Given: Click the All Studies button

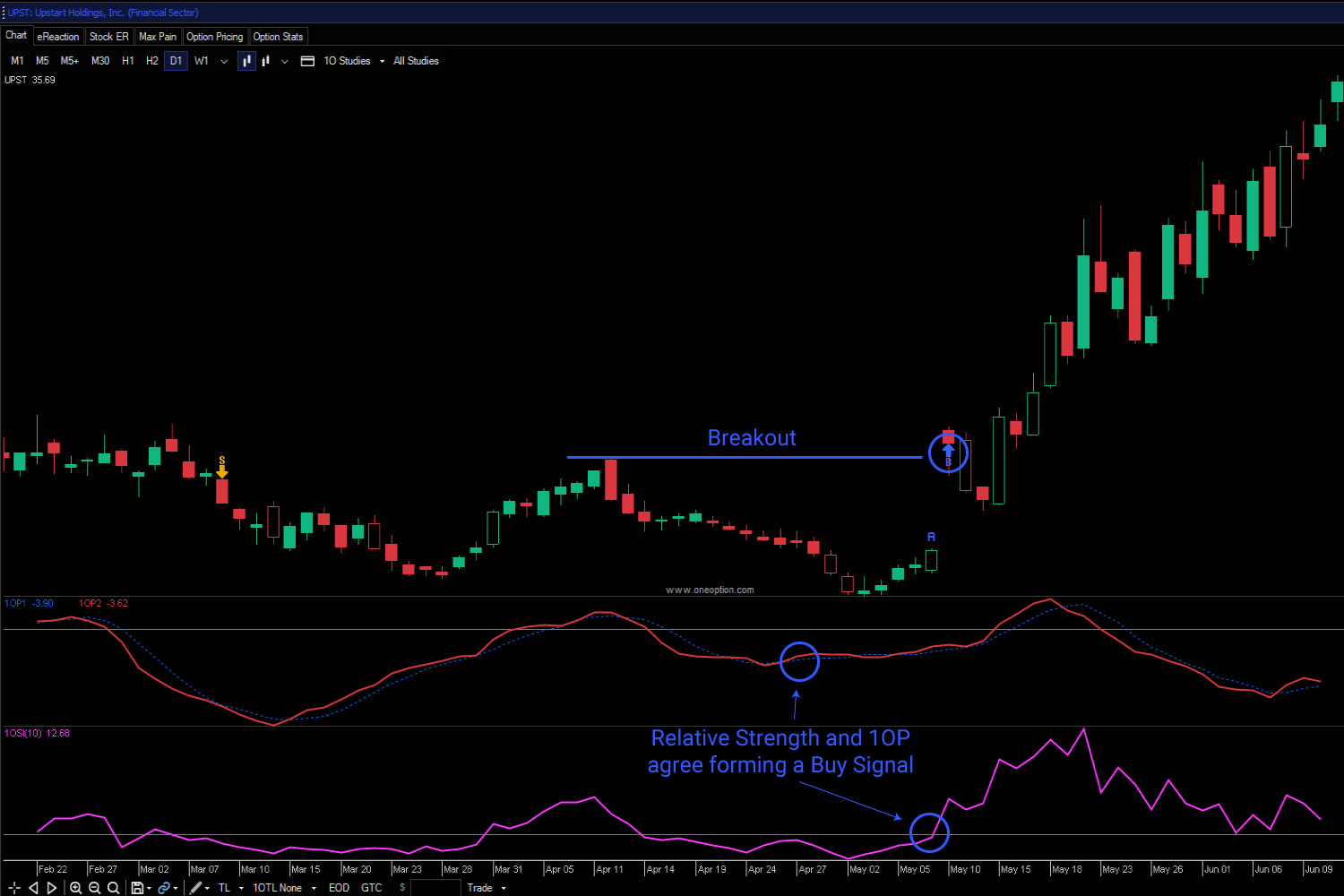Looking at the screenshot, I should pos(416,60).
